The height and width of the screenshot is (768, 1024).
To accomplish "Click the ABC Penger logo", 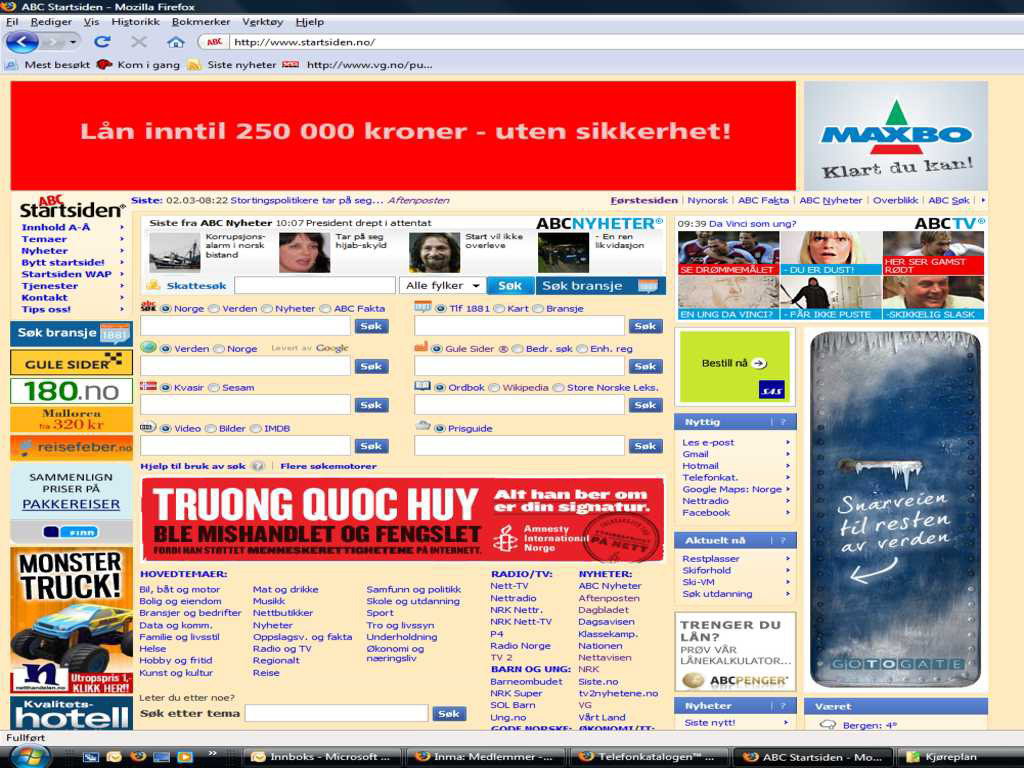I will pyautogui.click(x=735, y=680).
